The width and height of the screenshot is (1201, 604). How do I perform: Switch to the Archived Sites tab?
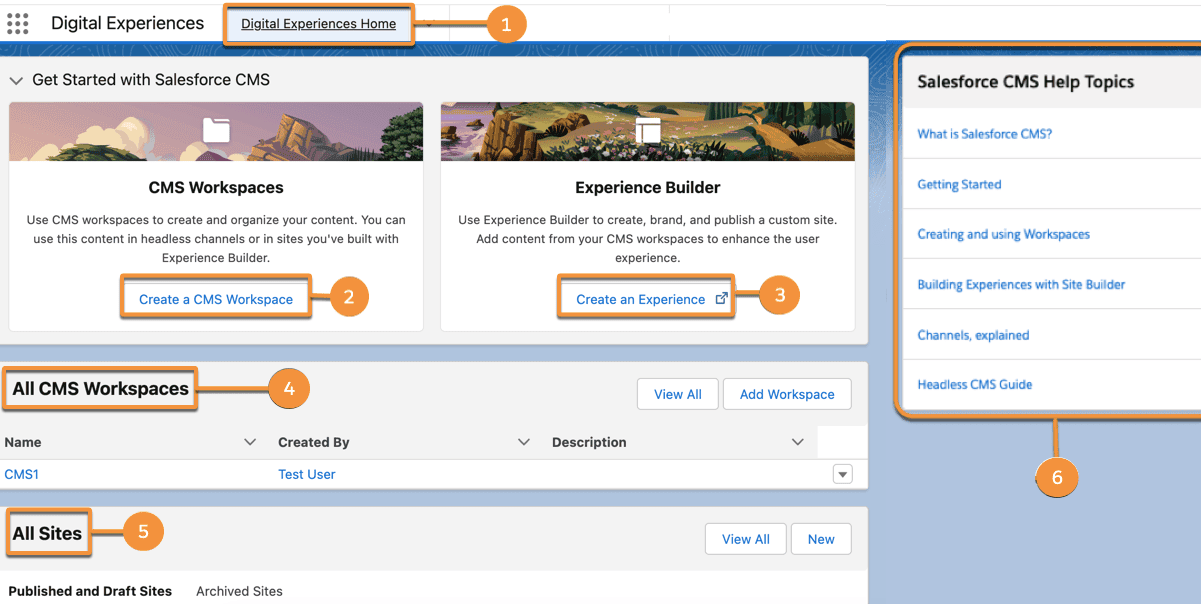239,591
